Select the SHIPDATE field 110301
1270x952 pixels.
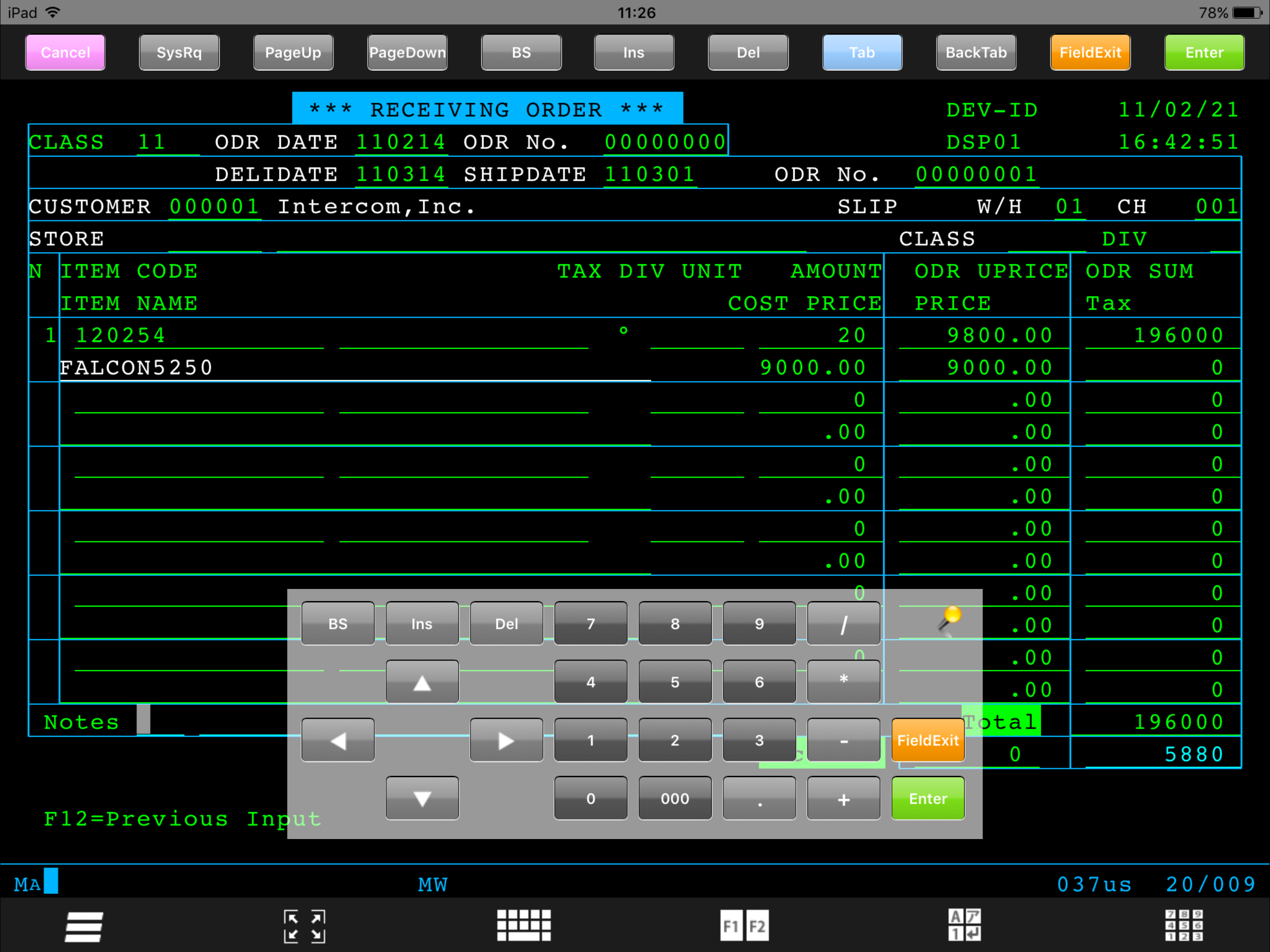click(650, 174)
